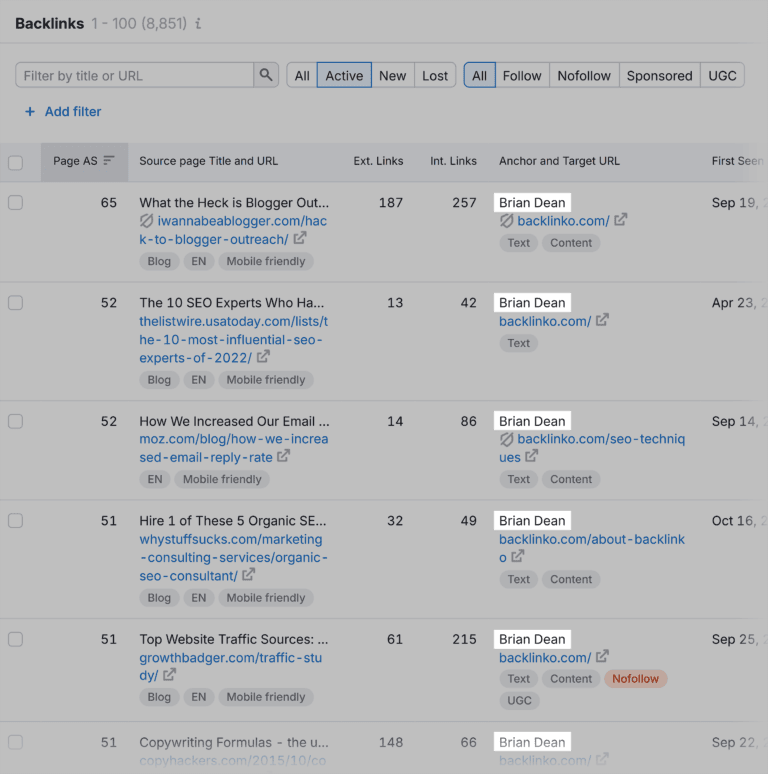Filter by Sponsored links
Image resolution: width=768 pixels, height=774 pixels.
coord(659,75)
